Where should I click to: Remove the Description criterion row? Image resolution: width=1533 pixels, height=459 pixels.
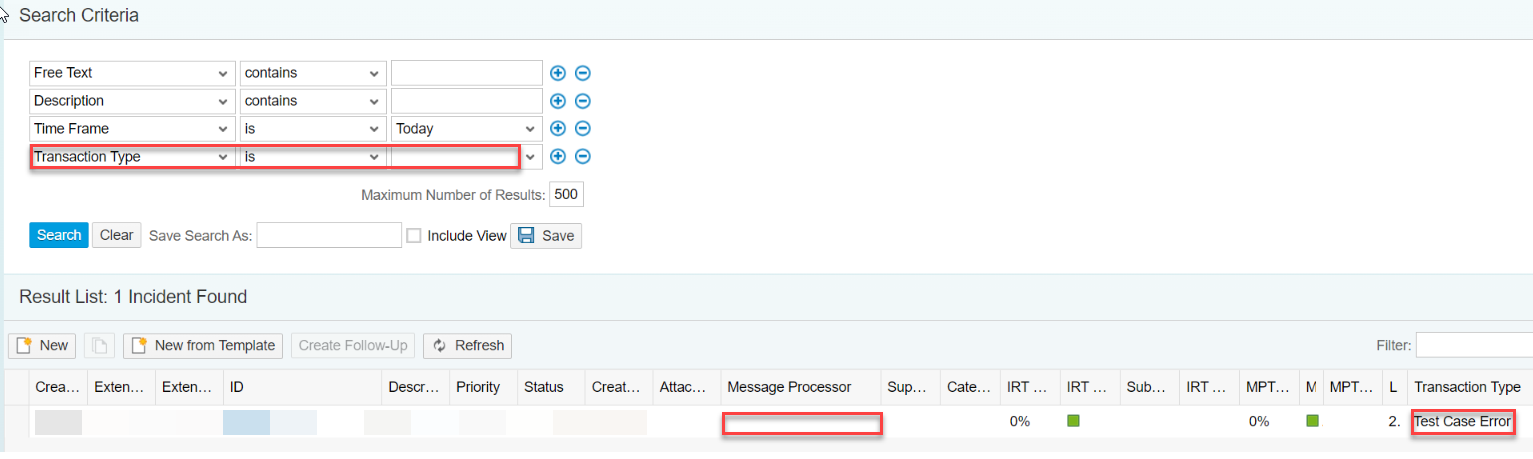tap(583, 101)
